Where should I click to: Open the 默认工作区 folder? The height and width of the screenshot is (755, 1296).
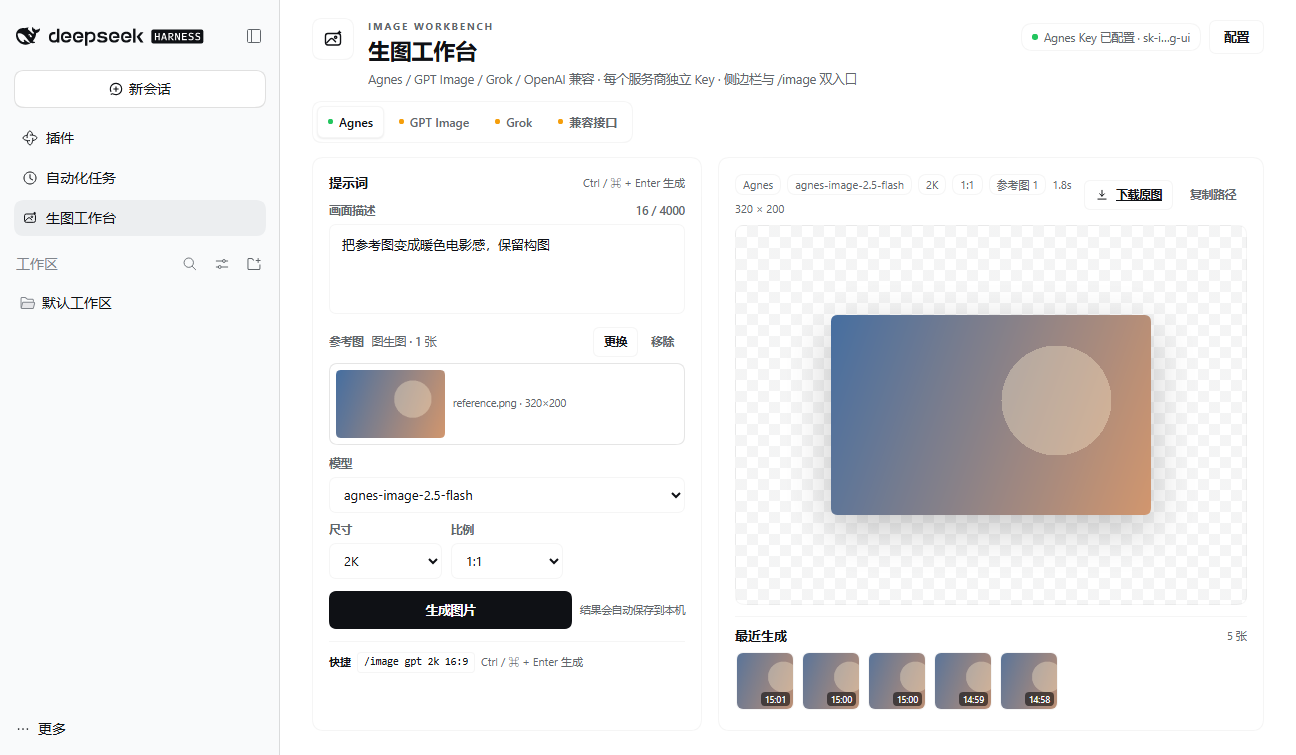[x=140, y=303]
